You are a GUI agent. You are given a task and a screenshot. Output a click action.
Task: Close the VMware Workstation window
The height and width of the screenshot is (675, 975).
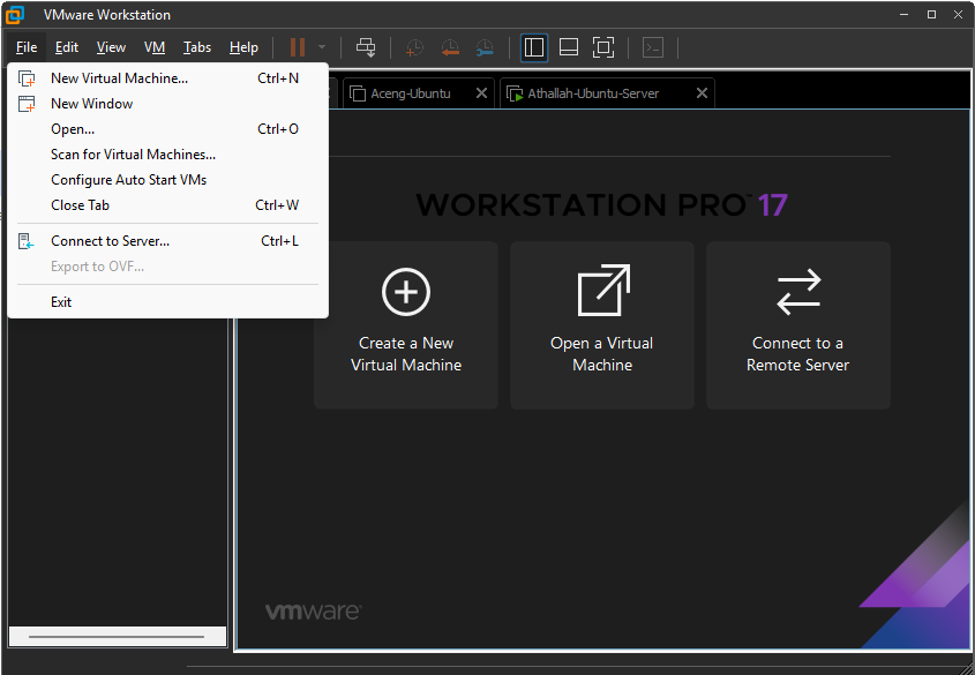(x=958, y=14)
